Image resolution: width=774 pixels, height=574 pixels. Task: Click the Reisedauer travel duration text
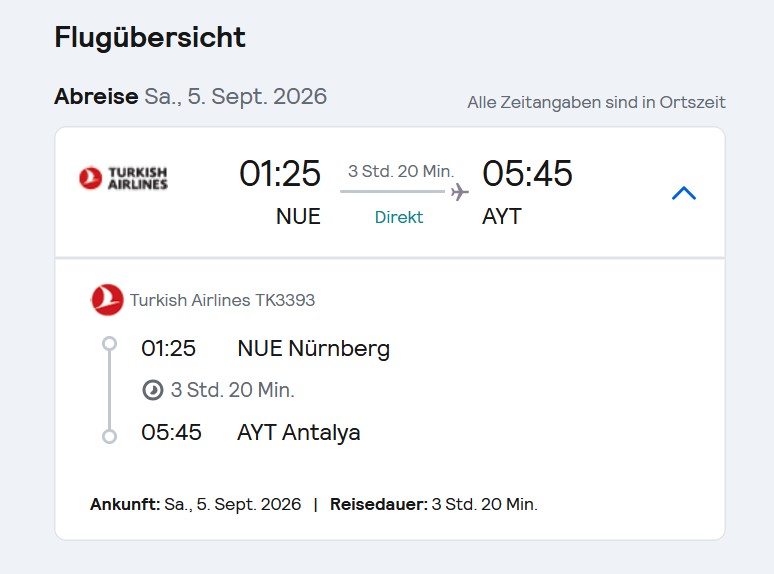point(434,504)
